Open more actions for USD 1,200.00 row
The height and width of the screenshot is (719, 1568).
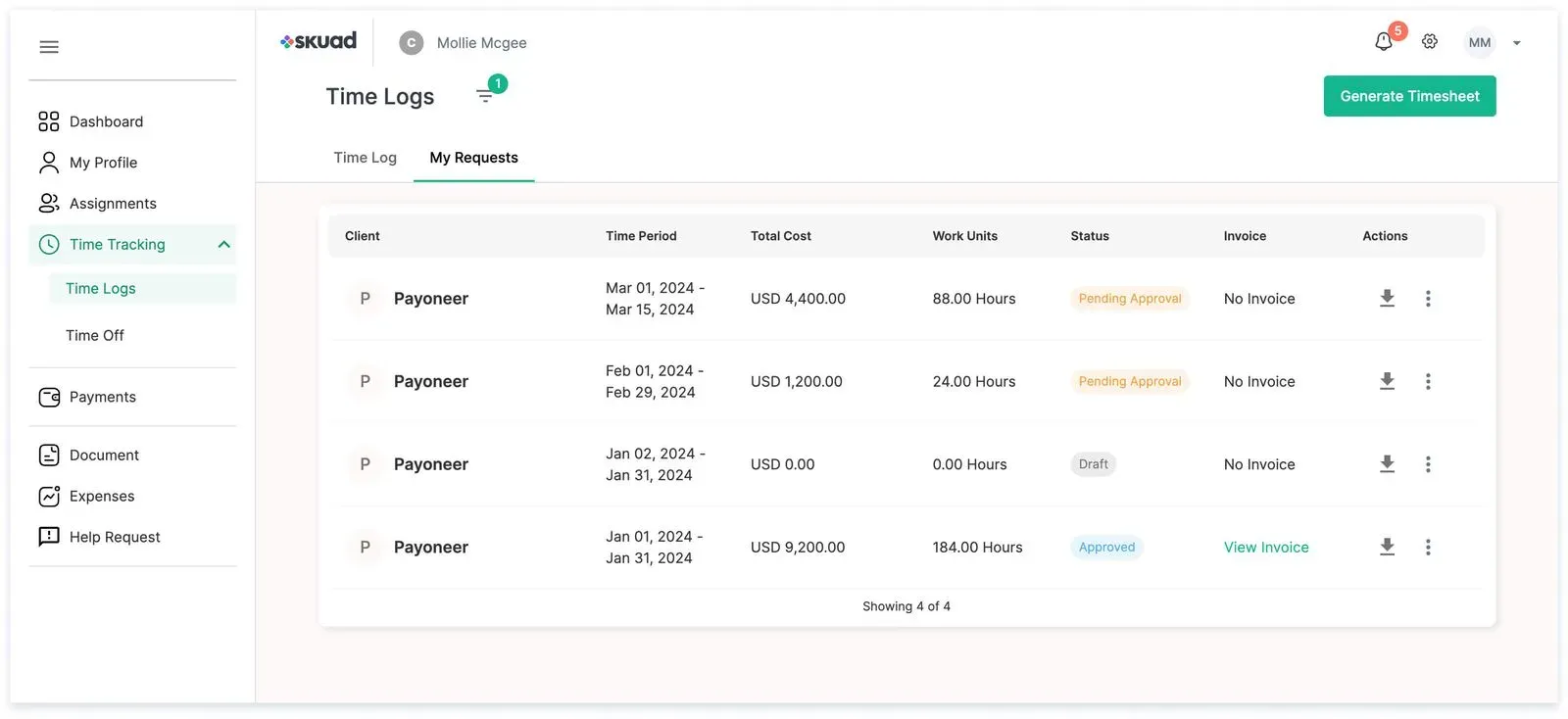pyautogui.click(x=1428, y=381)
